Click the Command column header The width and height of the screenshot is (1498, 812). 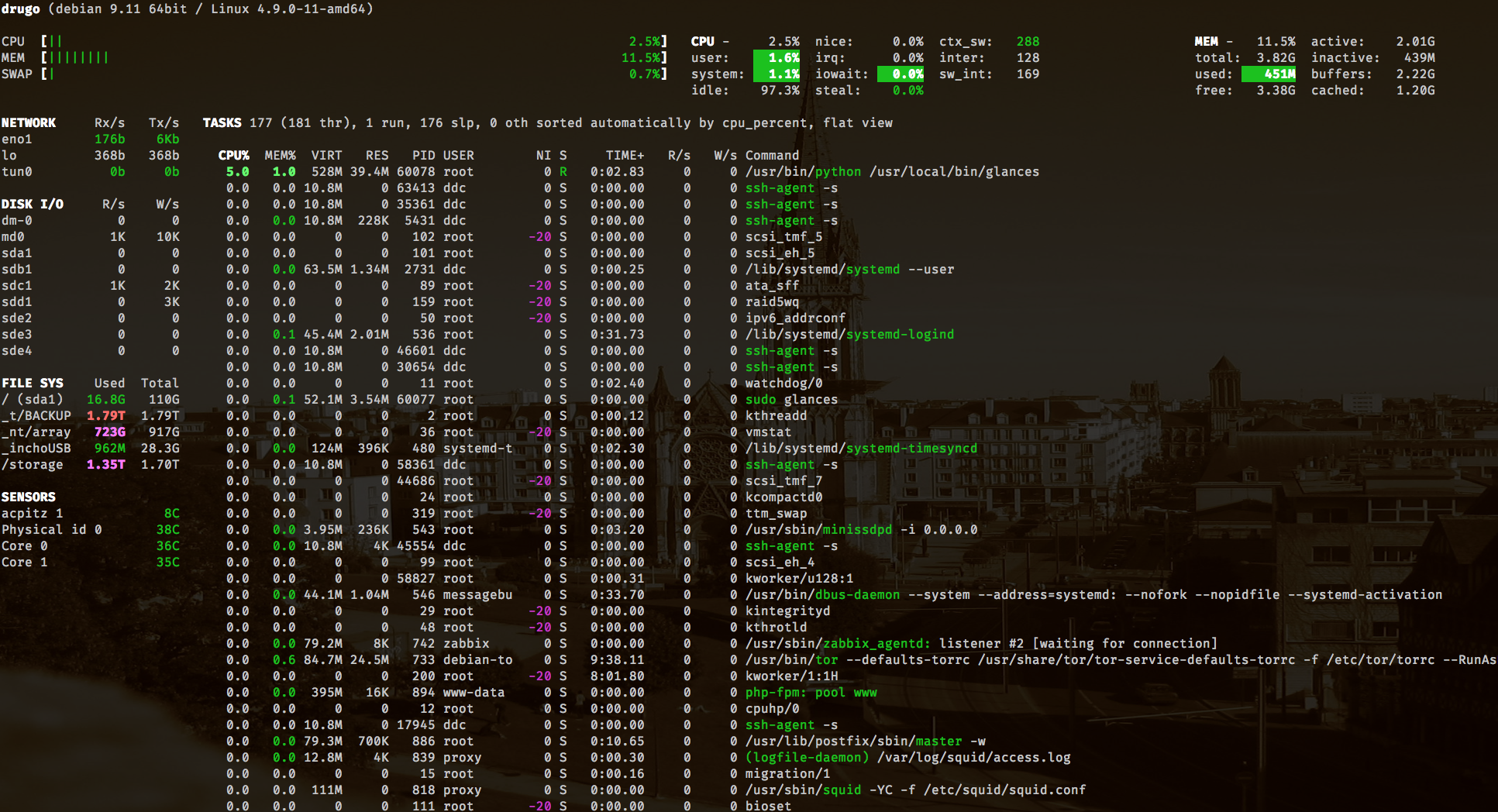tap(772, 155)
